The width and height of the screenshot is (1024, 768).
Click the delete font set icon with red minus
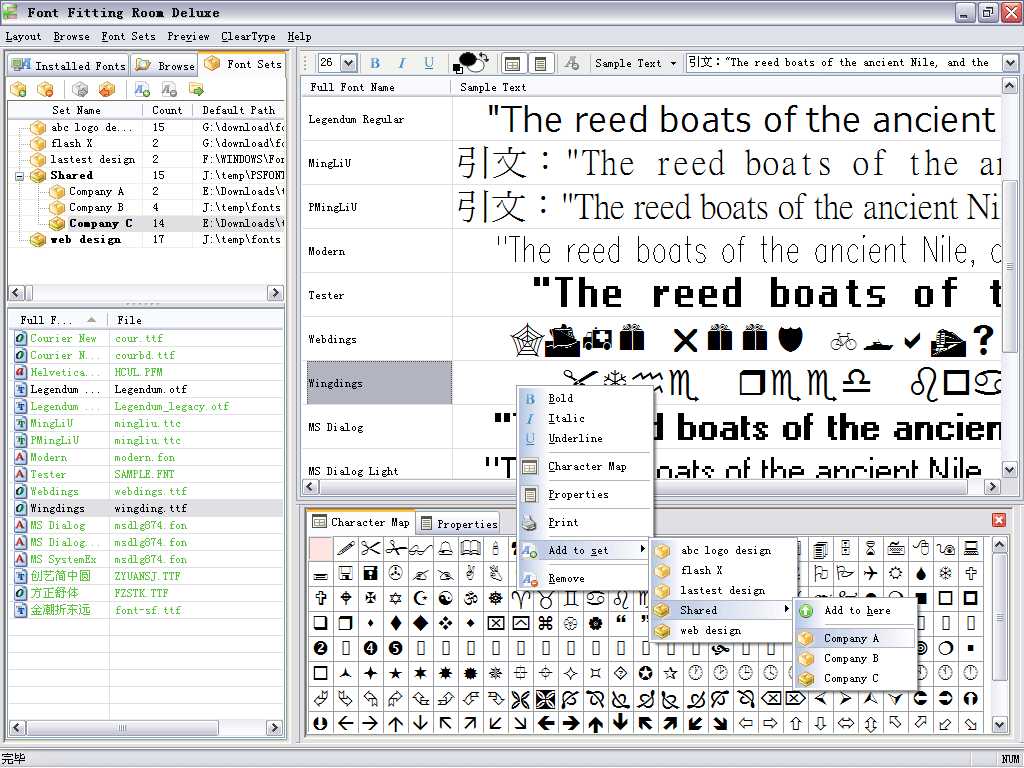(x=45, y=89)
